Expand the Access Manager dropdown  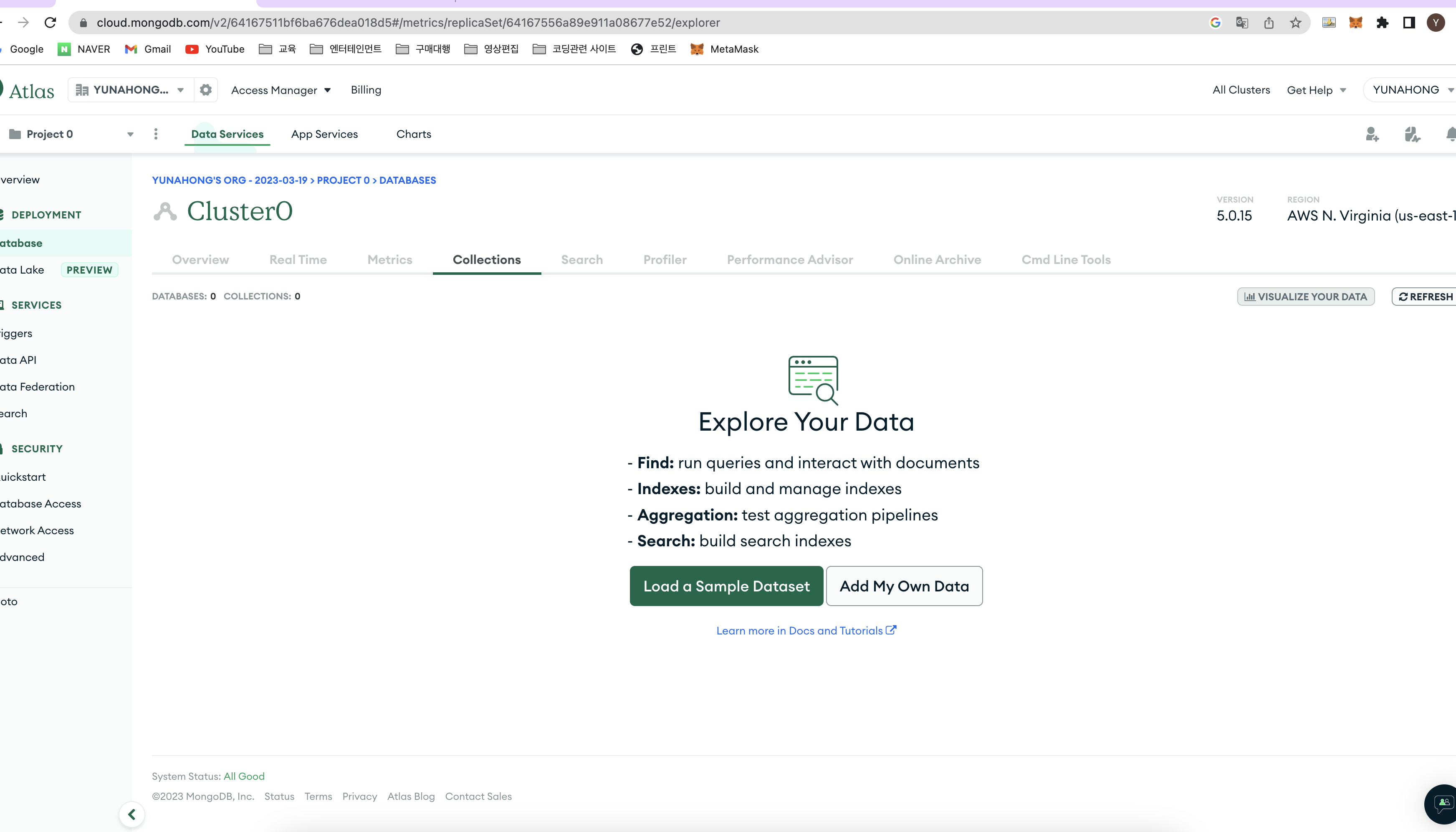(x=281, y=90)
